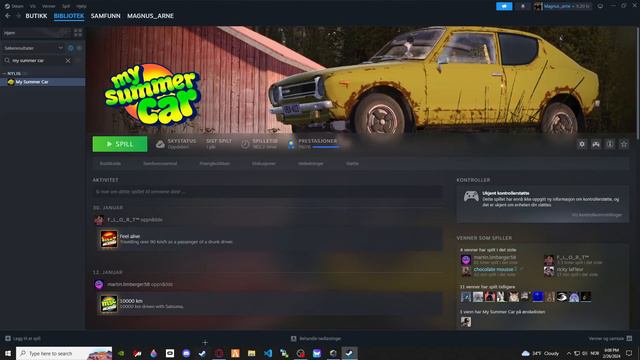
Task: Open wishlist friend avatar thumbnail
Action: 466,322
